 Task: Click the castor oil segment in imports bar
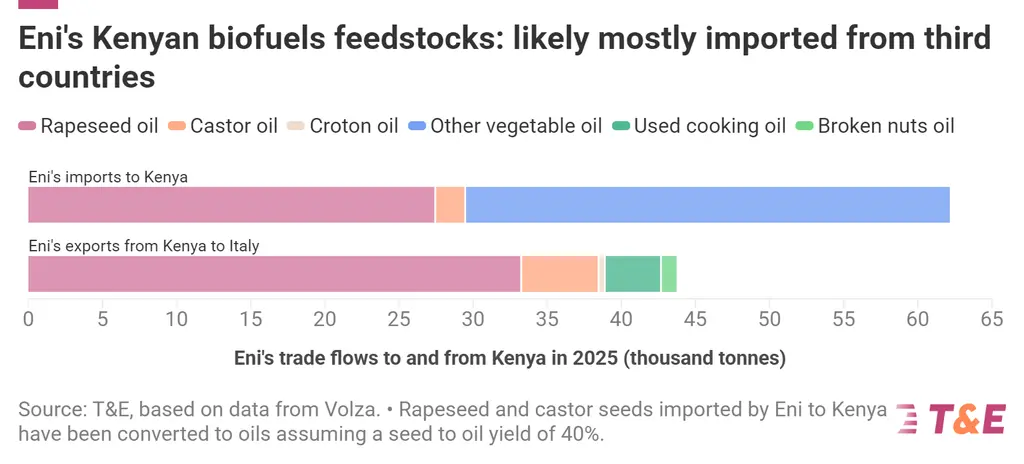(x=450, y=204)
